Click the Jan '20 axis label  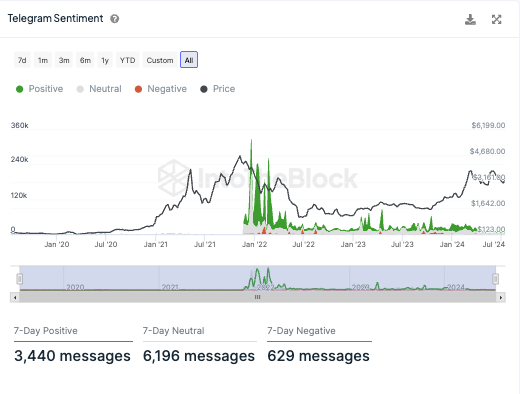click(57, 245)
